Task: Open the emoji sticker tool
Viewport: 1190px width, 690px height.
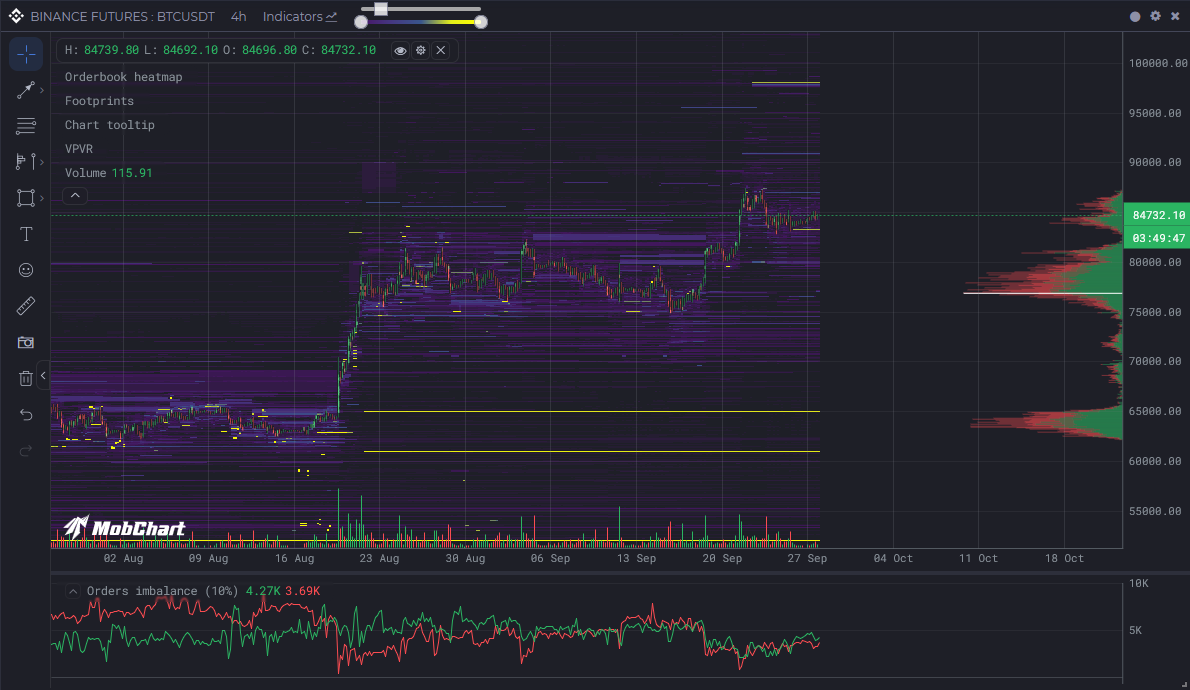Action: point(26,270)
